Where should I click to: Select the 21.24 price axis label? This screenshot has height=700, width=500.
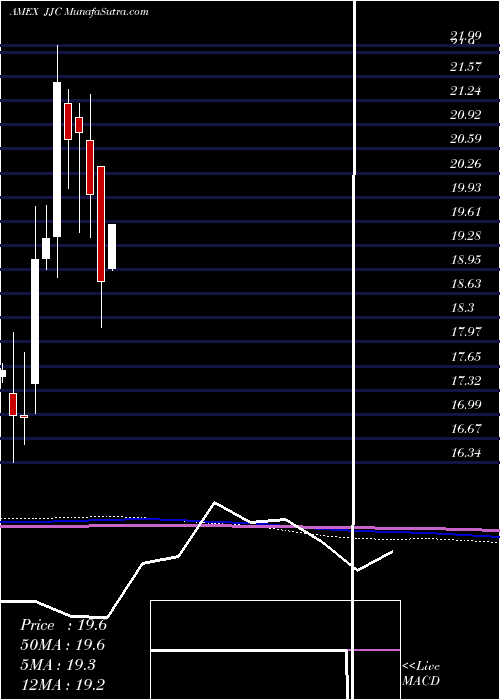point(466,92)
